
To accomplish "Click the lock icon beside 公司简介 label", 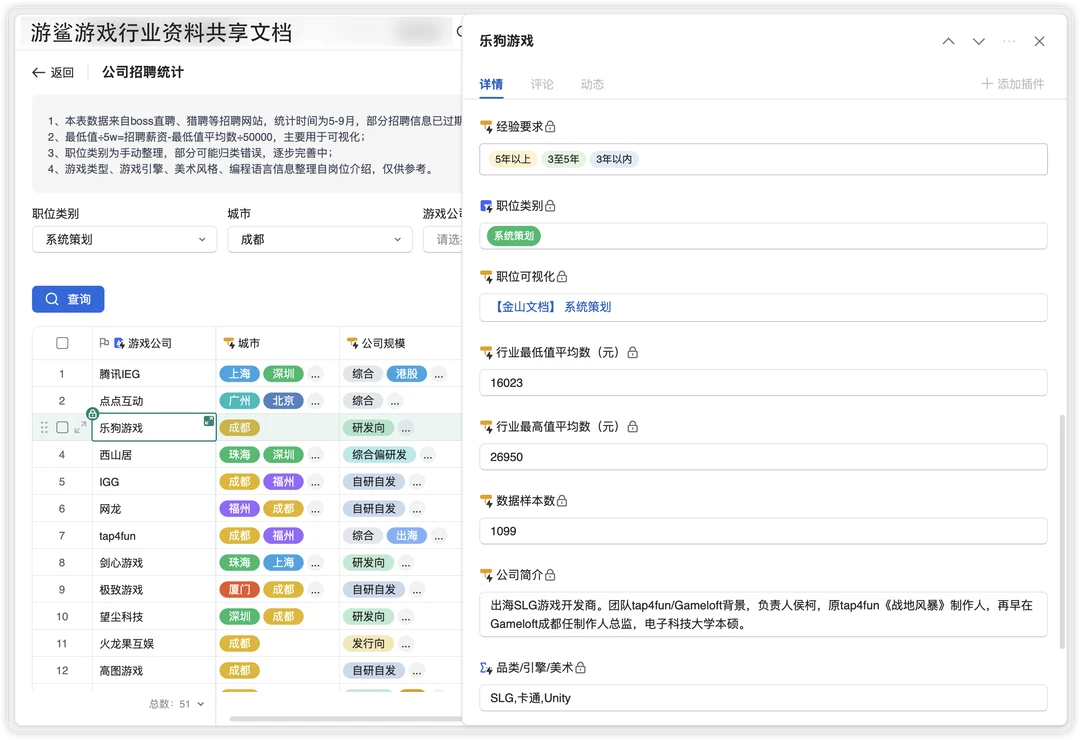I will pyautogui.click(x=550, y=575).
